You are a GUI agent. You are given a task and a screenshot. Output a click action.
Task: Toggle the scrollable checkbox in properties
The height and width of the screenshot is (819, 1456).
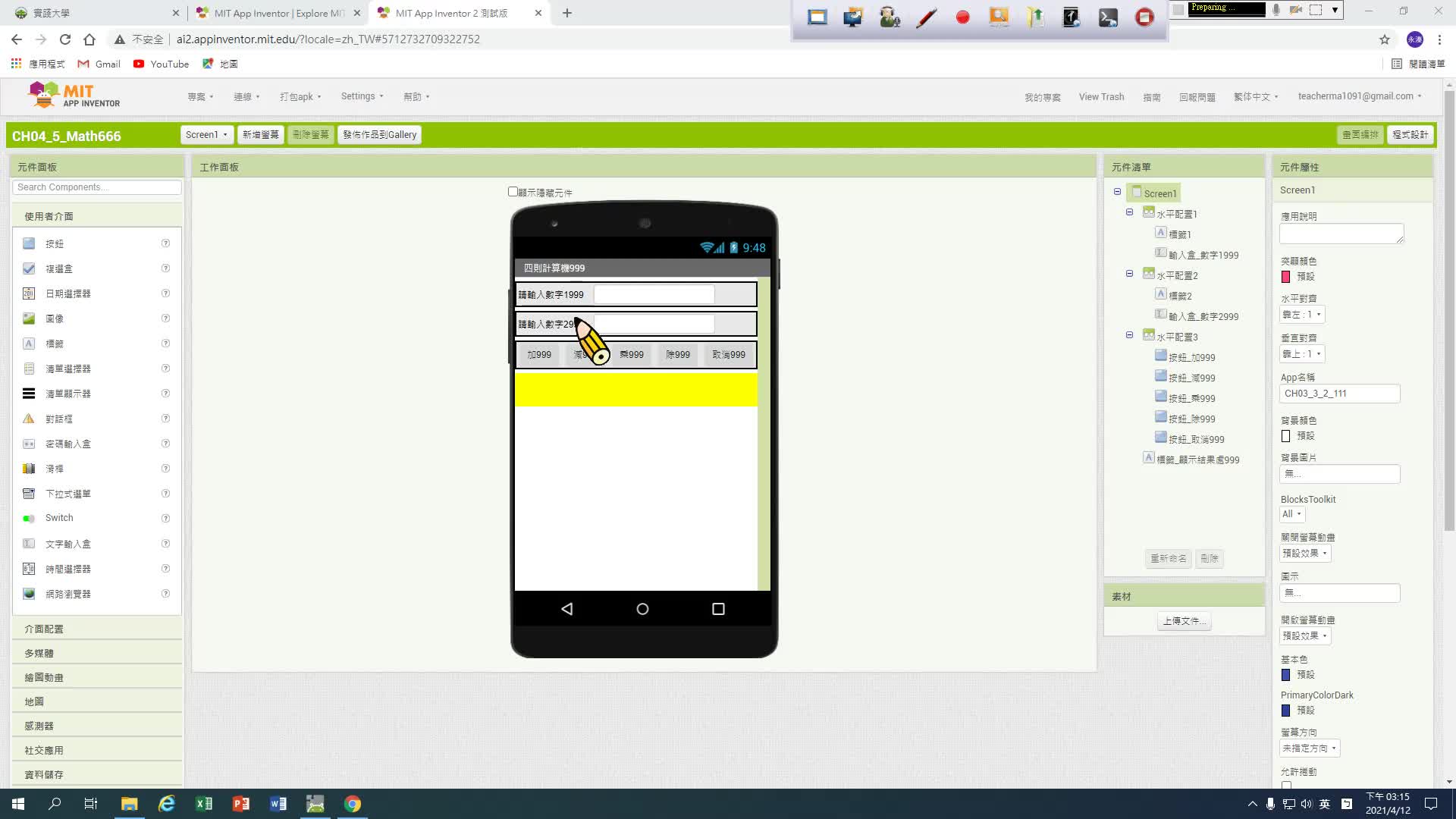(x=1286, y=786)
